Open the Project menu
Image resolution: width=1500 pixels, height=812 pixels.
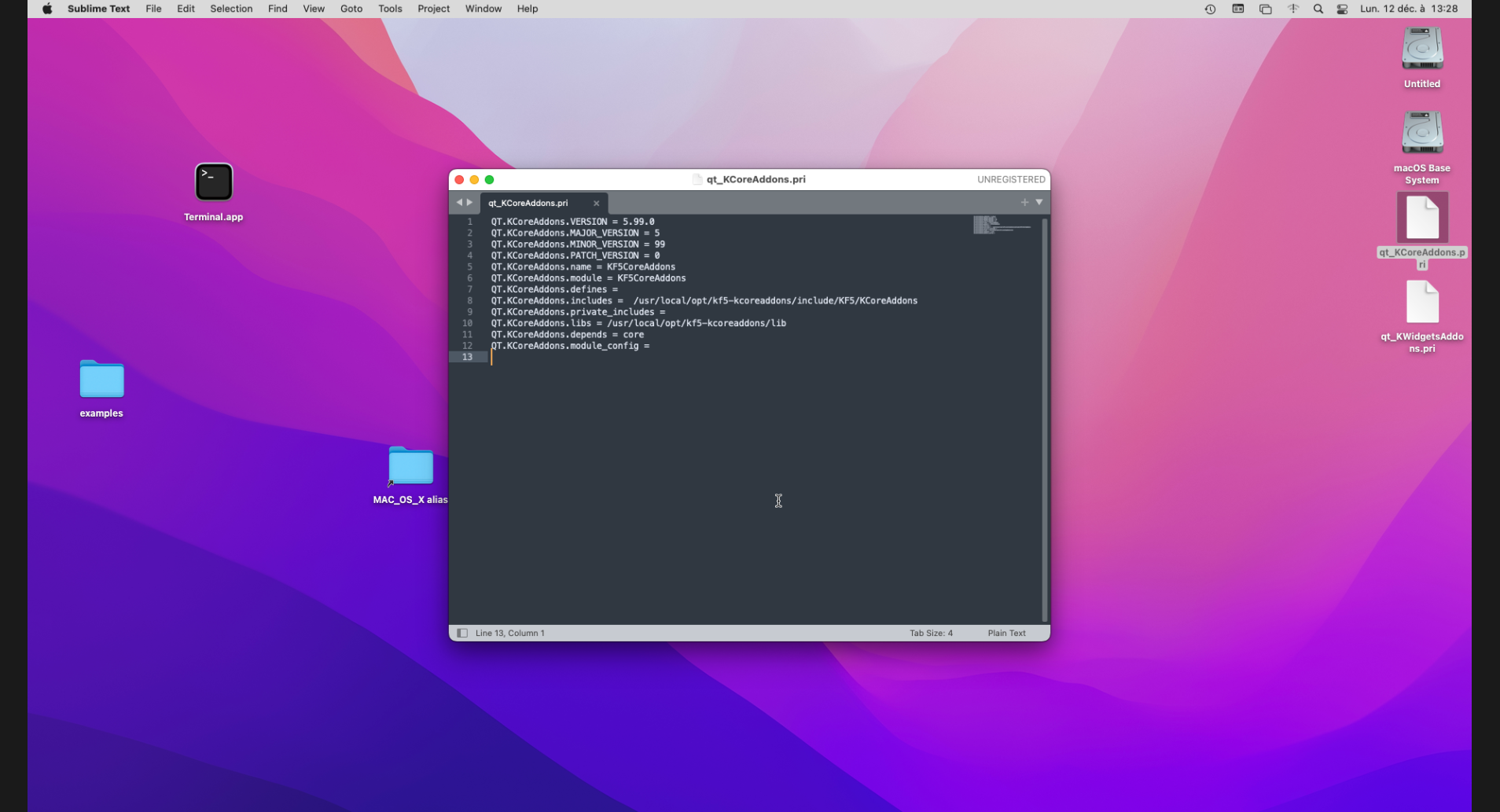[433, 9]
